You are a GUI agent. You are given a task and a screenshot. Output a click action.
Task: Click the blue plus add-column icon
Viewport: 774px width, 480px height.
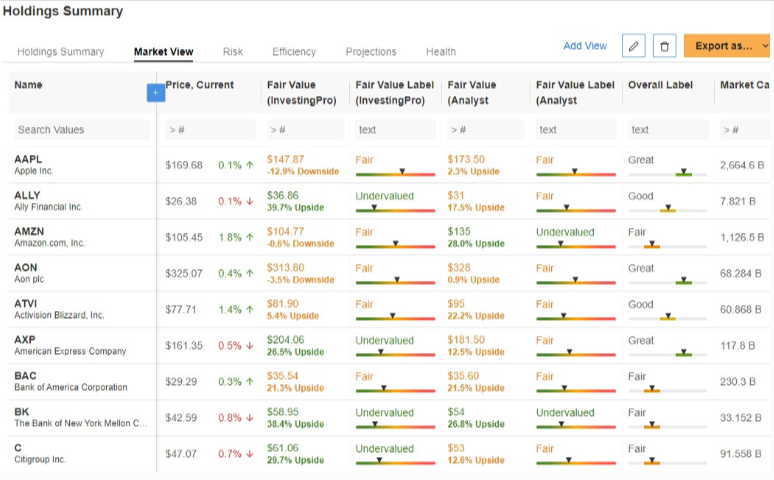[155, 92]
